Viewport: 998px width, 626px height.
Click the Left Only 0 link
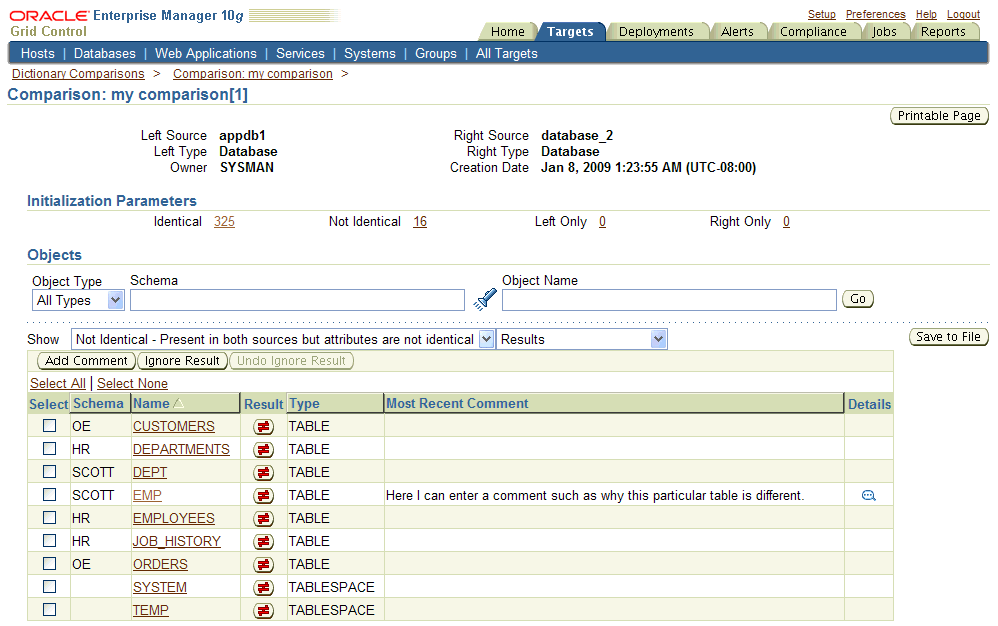602,221
